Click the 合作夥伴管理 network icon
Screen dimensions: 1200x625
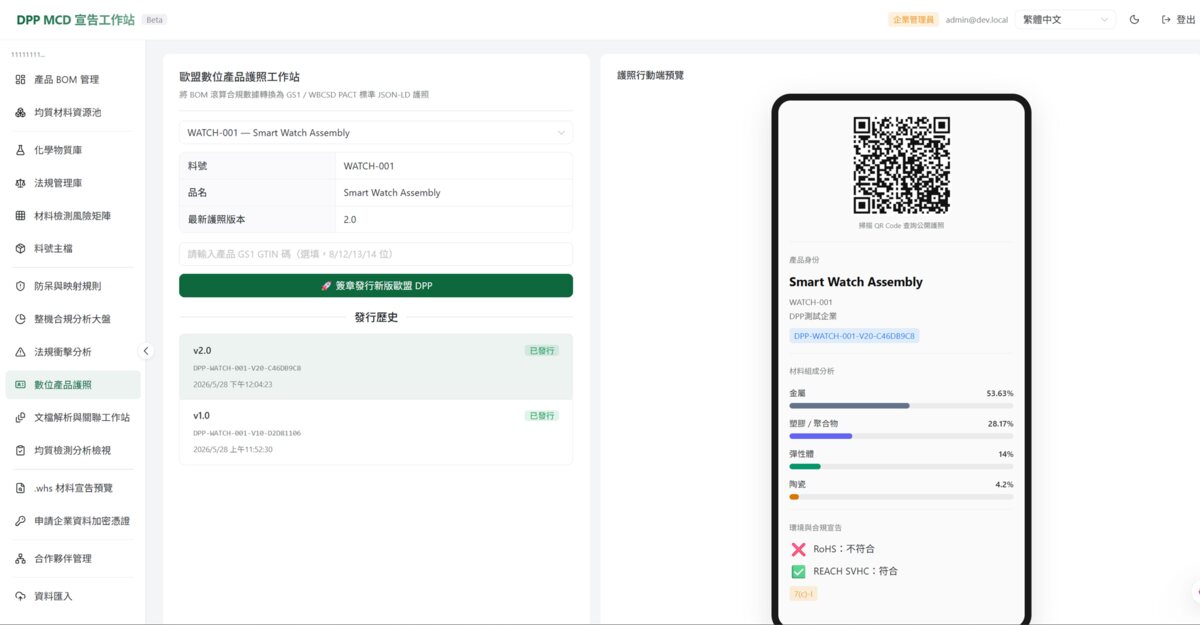[x=21, y=559]
